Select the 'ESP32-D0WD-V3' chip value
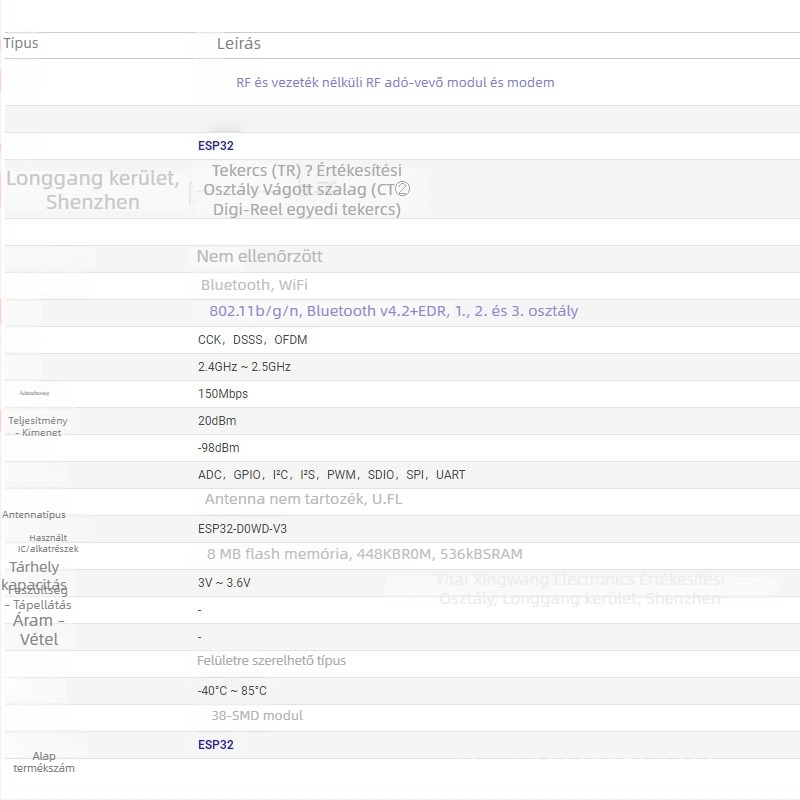 coord(242,529)
